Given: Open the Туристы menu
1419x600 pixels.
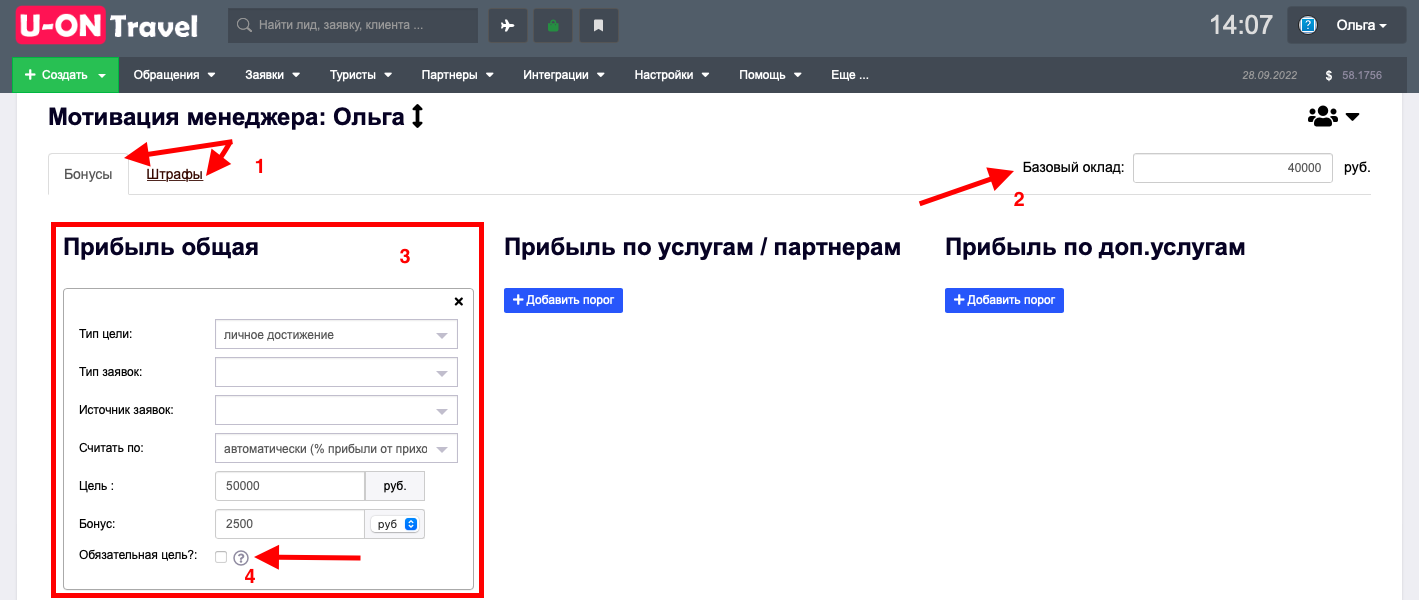Looking at the screenshot, I should click(x=360, y=75).
